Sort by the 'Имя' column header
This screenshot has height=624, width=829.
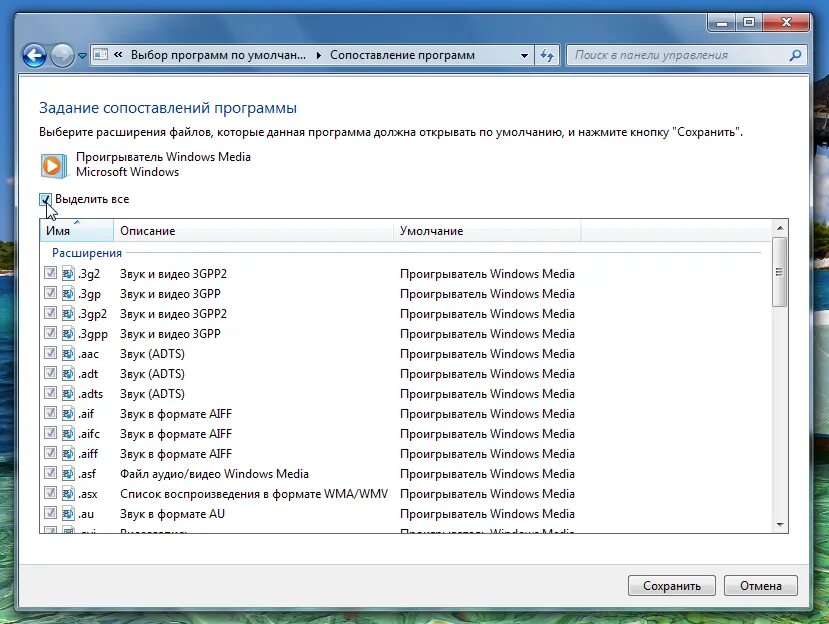(77, 231)
